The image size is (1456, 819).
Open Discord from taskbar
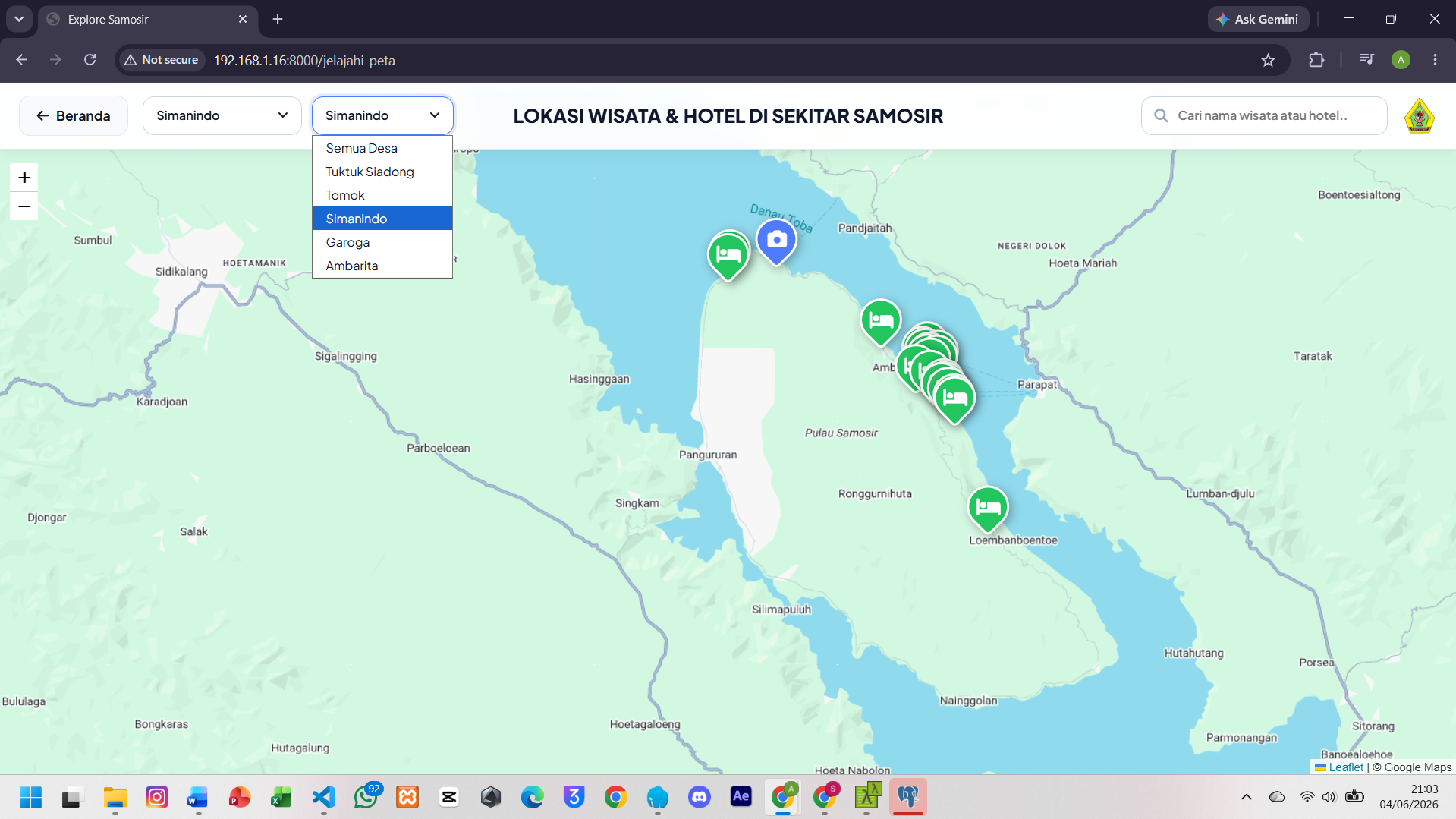(699, 797)
